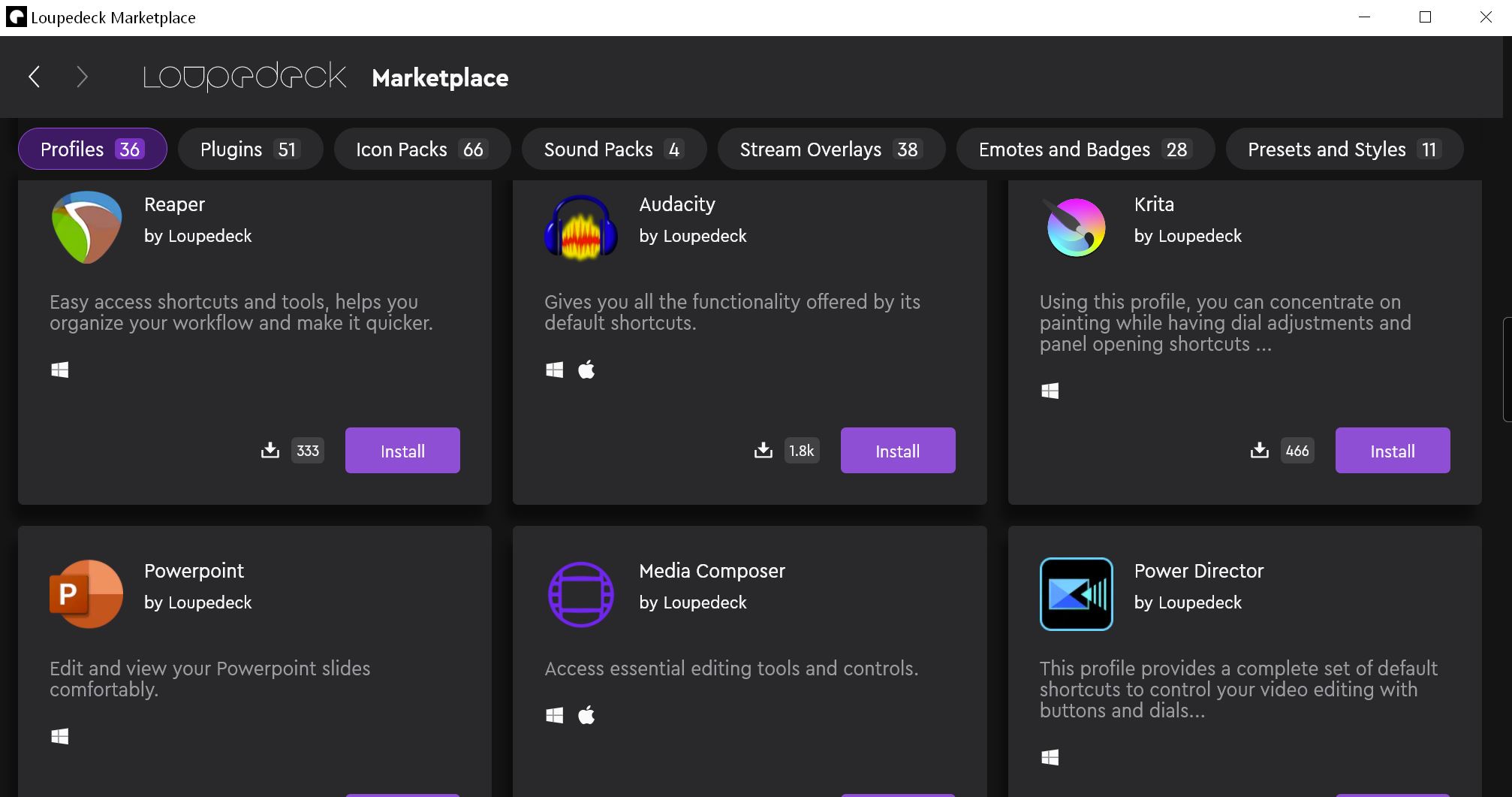
Task: Click Reaper's 'Easy access shortcuts' description
Action: (241, 312)
